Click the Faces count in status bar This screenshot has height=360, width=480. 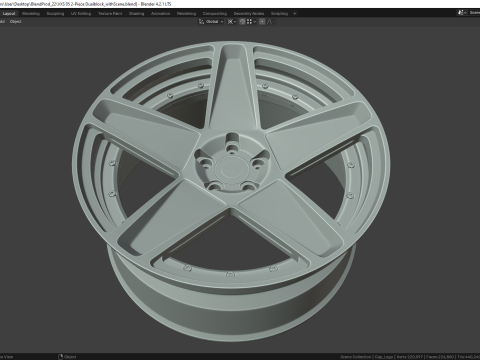(x=440, y=357)
